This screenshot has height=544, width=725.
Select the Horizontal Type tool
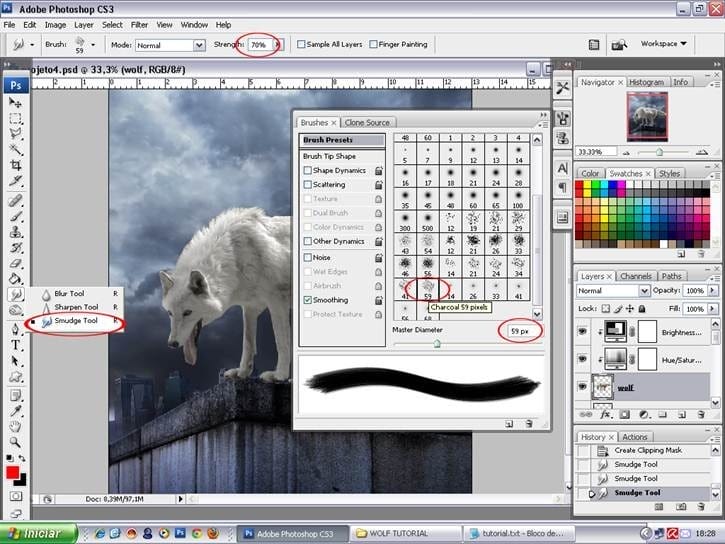click(x=15, y=345)
